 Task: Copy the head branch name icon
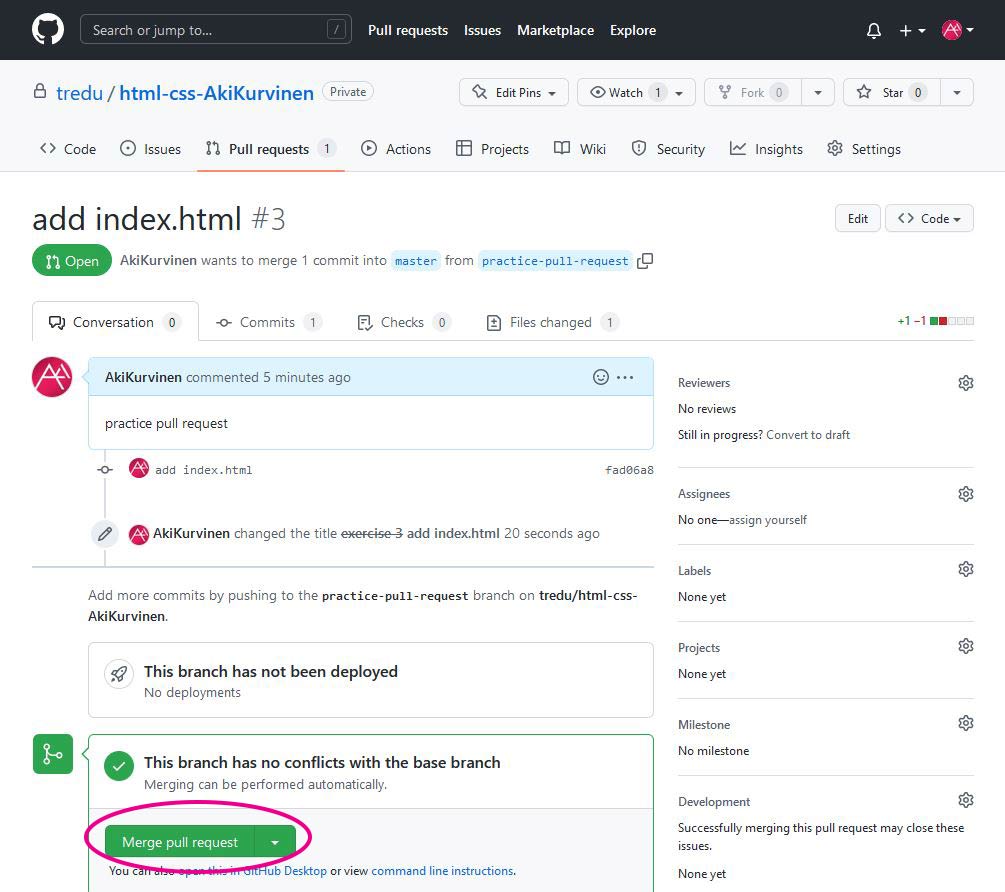645,261
